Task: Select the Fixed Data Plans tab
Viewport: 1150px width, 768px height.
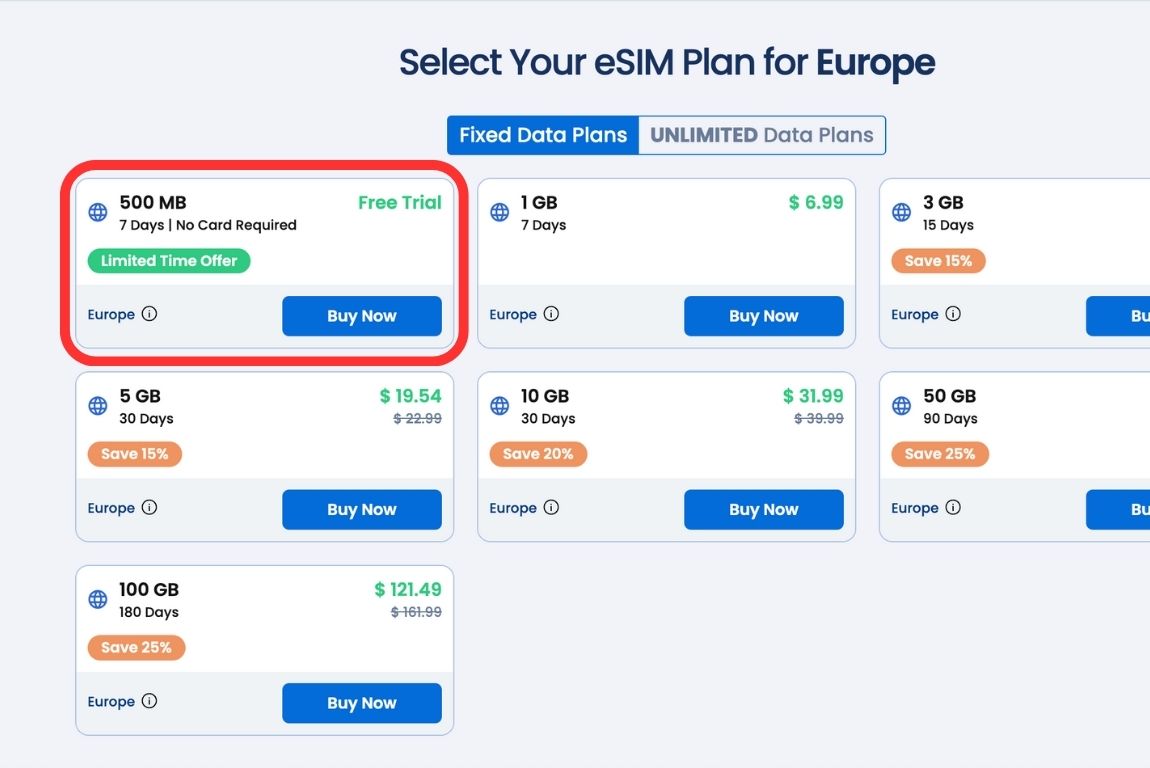Action: point(543,134)
